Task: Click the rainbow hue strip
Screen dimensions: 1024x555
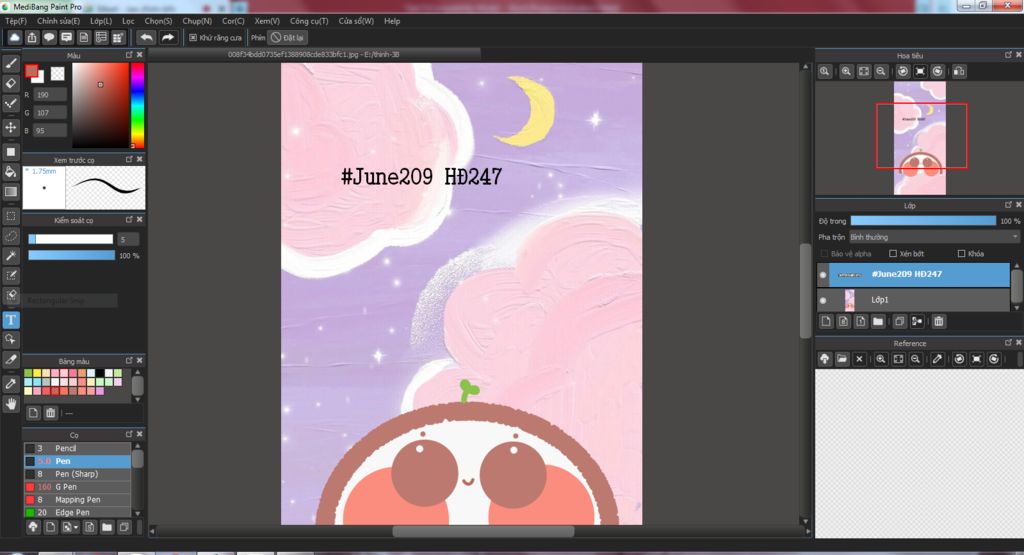Action: (x=137, y=106)
